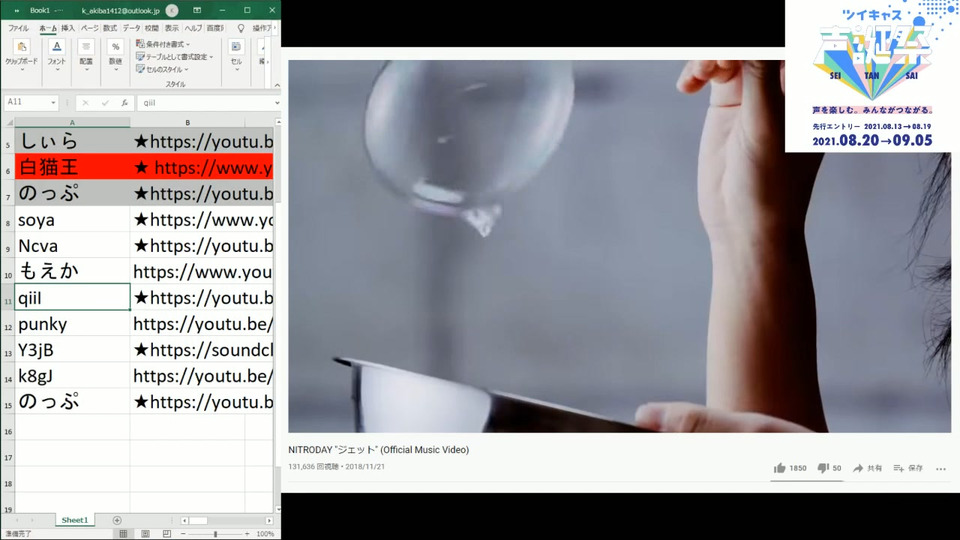Open the 校閲 tab
This screenshot has width=960, height=540.
[x=151, y=28]
